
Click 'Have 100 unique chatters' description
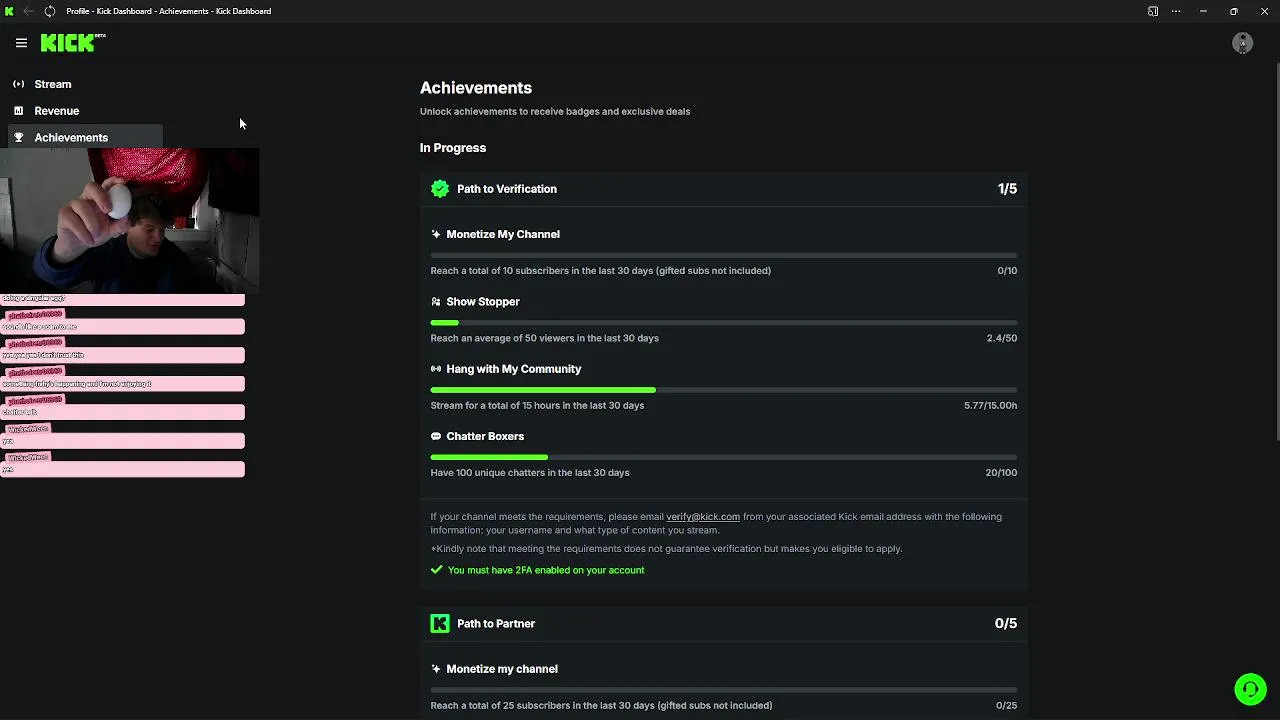point(530,473)
